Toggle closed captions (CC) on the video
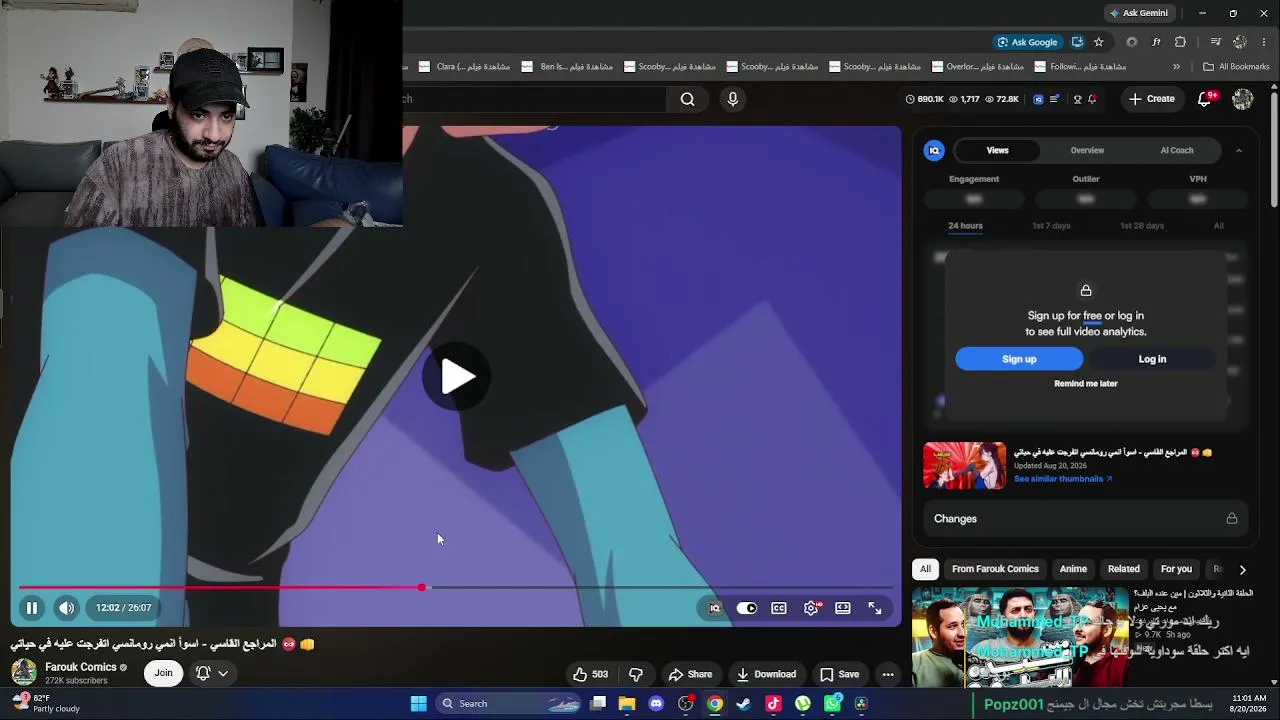This screenshot has width=1280, height=720. pyautogui.click(x=779, y=608)
